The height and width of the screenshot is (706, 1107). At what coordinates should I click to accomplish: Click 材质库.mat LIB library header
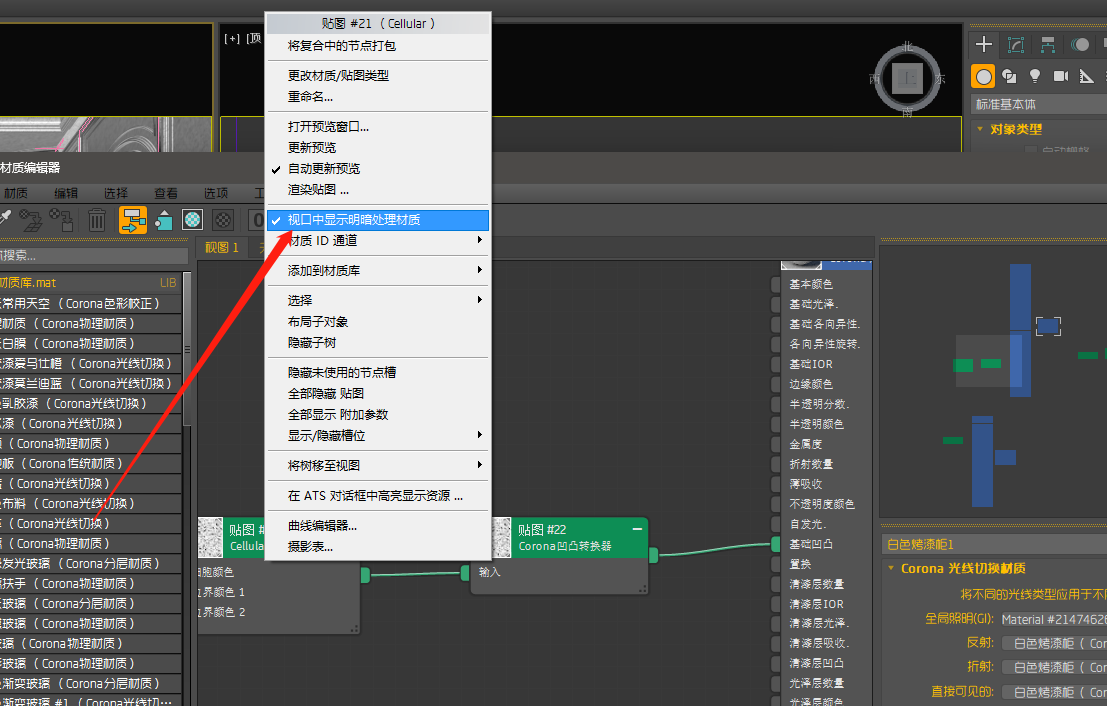90,282
